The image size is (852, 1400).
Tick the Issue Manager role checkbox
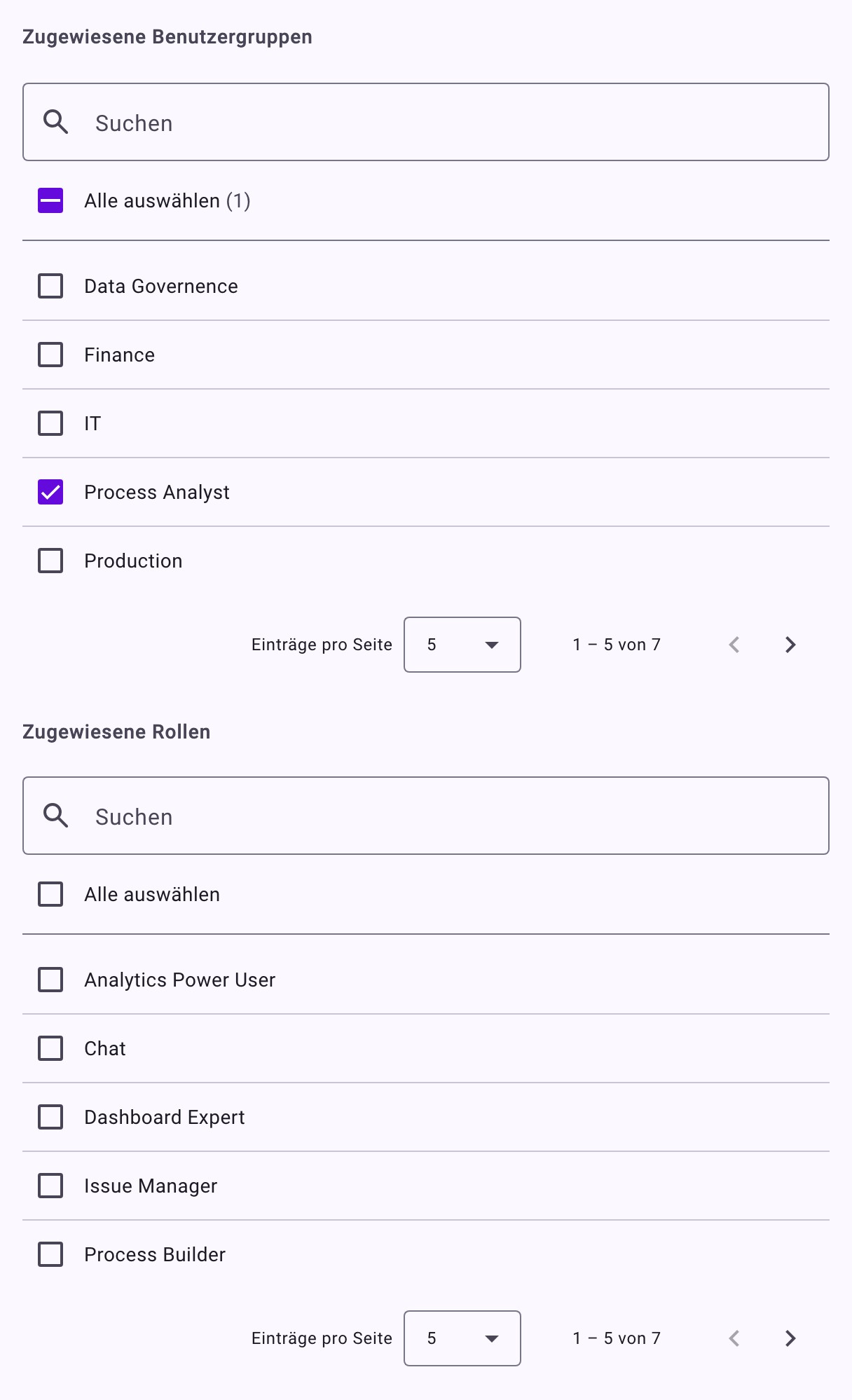tap(50, 1186)
